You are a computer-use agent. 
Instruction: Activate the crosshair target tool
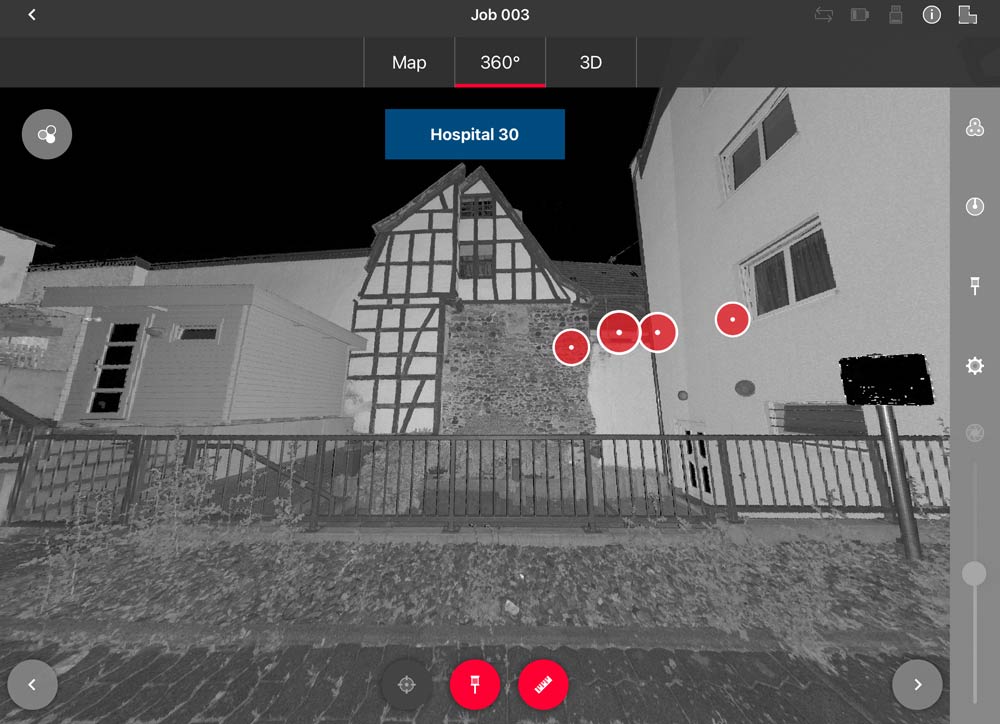(406, 684)
